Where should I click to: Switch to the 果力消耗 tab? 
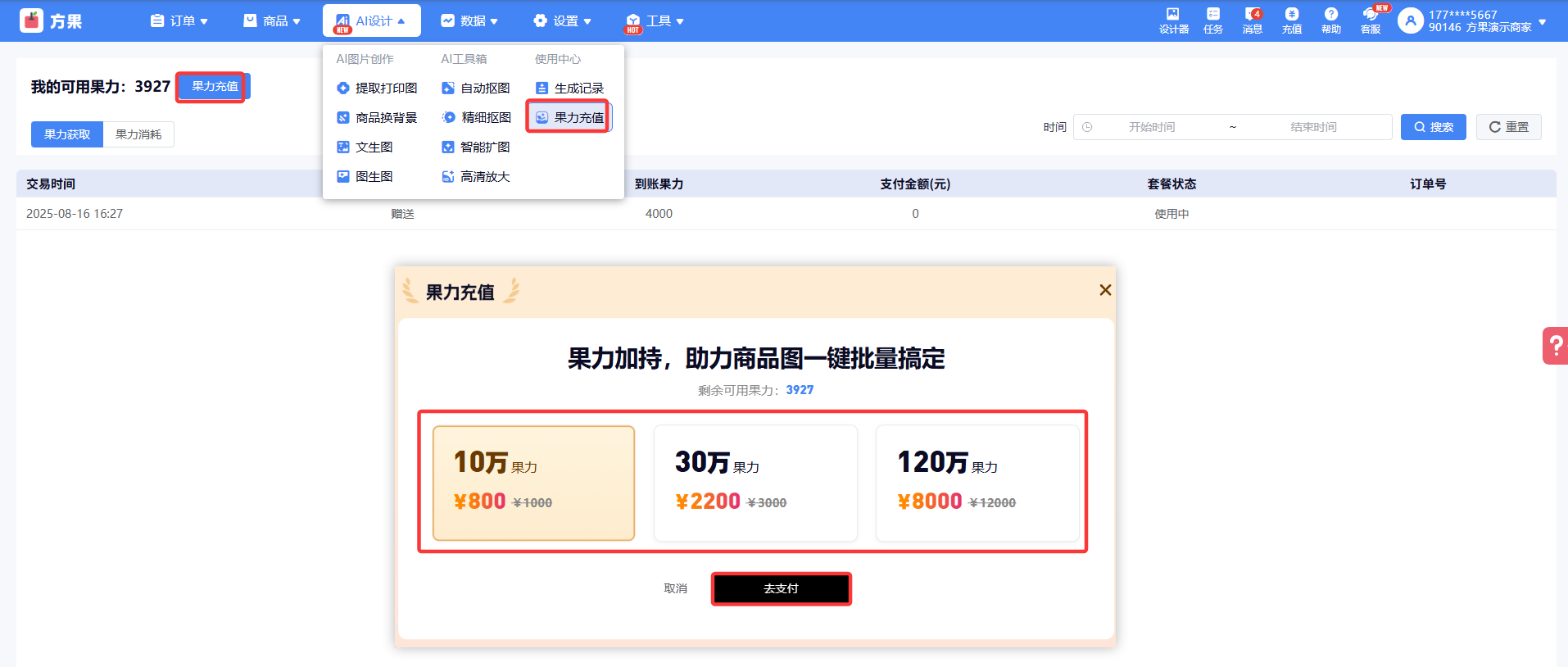[138, 134]
